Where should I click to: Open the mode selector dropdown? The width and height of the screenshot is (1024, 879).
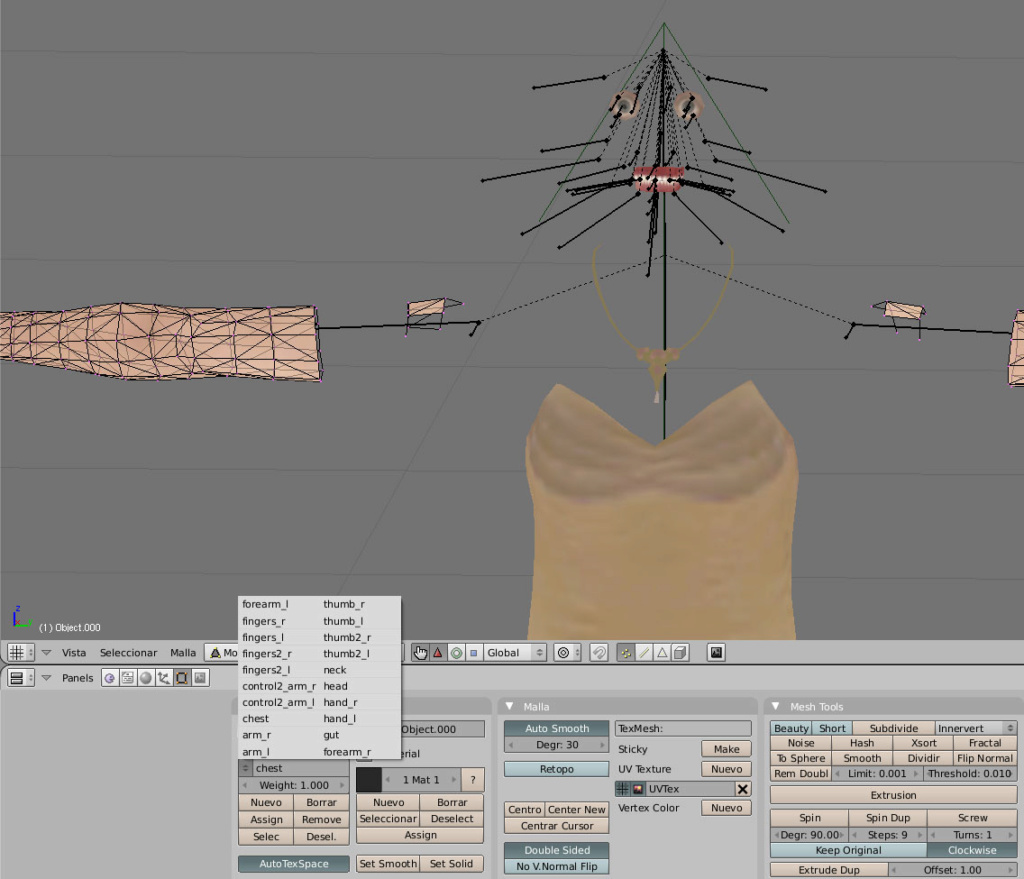tap(222, 652)
